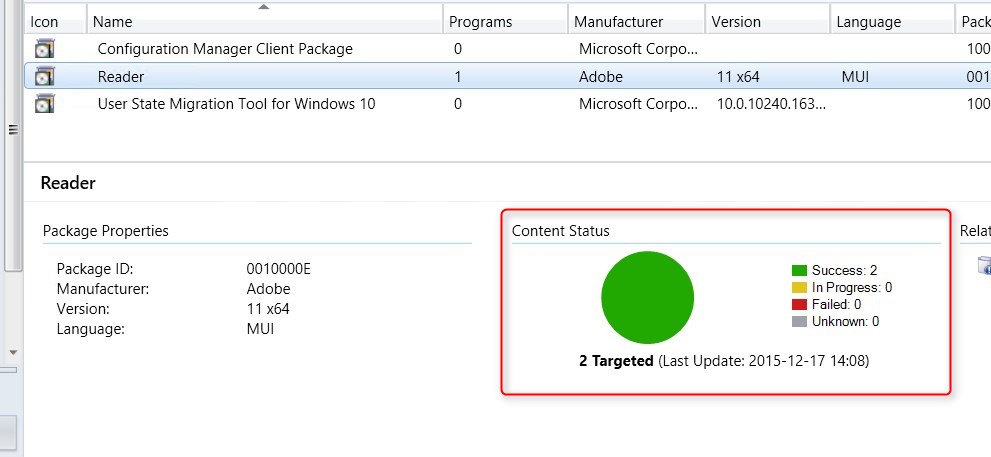The width and height of the screenshot is (991, 457).
Task: Click the Programs count 1 for Reader
Action: pos(458,77)
